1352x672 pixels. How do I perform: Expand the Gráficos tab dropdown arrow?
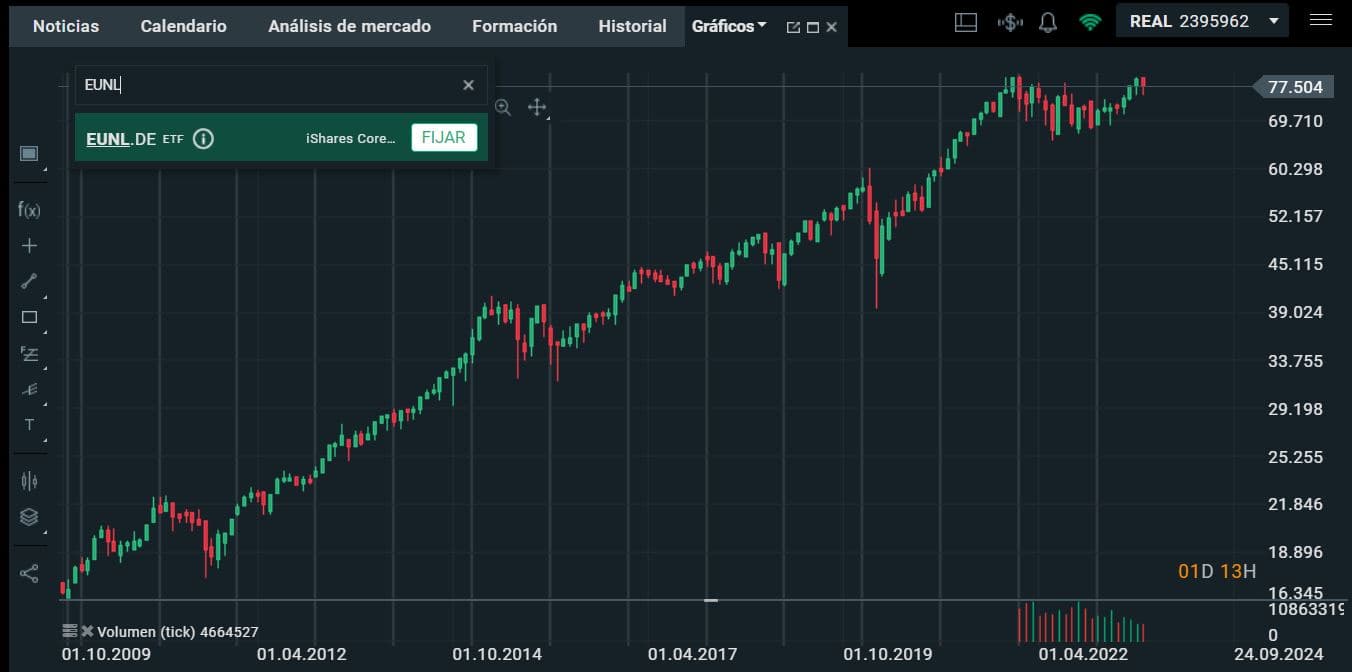coord(762,25)
